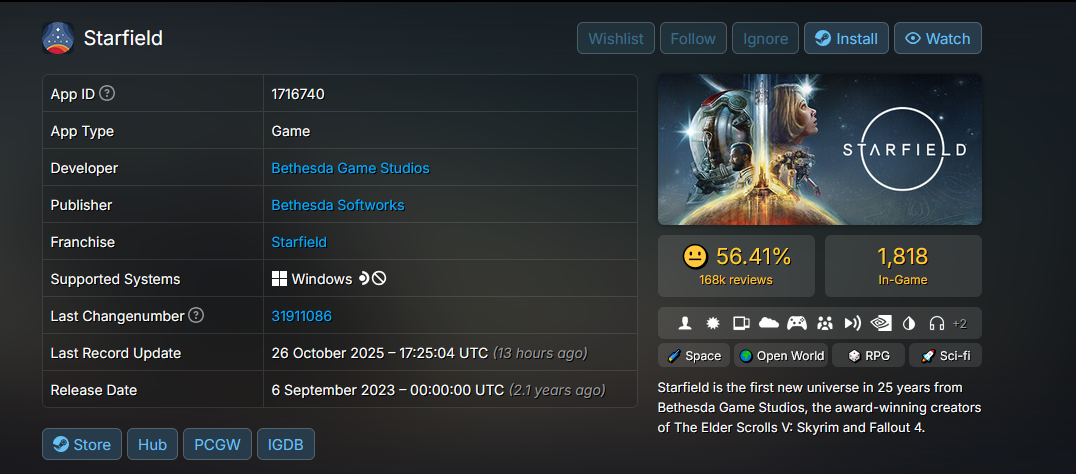
Task: Open the Sci-fi tag
Action: pos(946,355)
